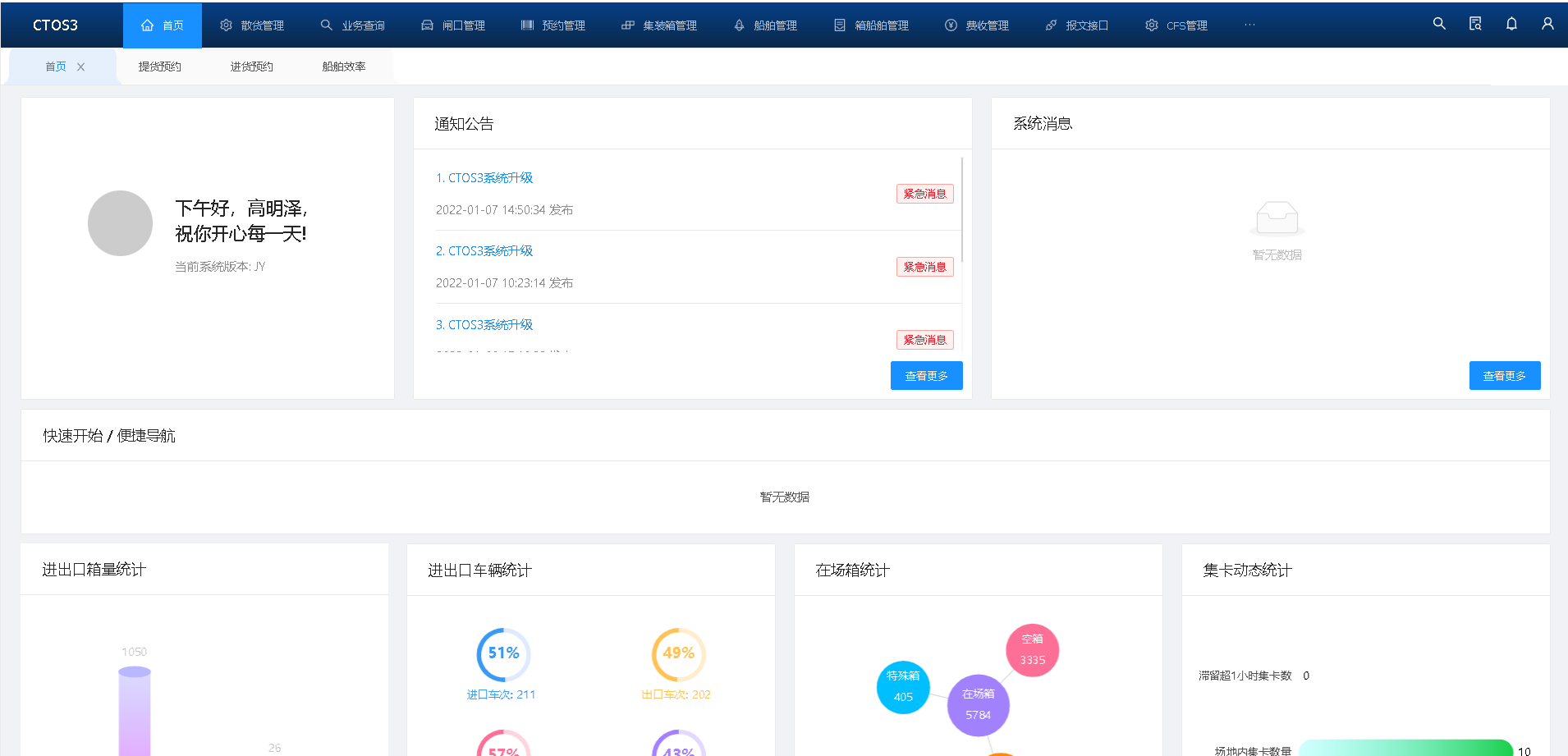Screen dimensions: 1568x756
Task: Click the CTOS3 logo
Action: [55, 25]
